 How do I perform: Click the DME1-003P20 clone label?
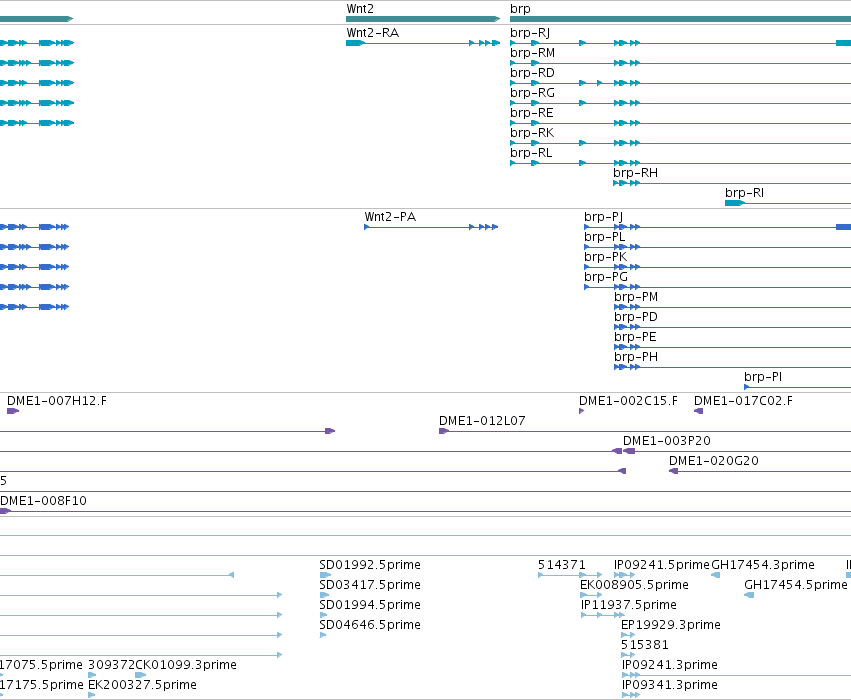tap(666, 441)
